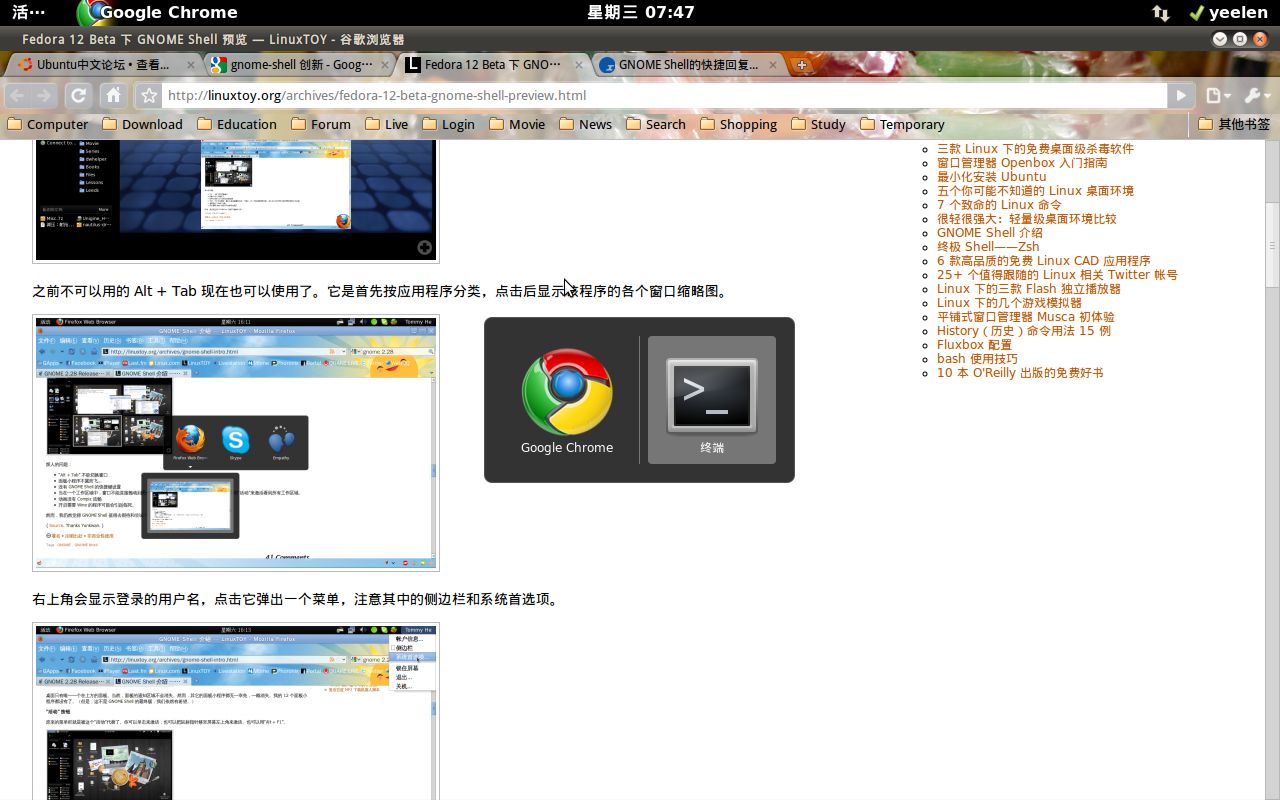Image resolution: width=1280 pixels, height=800 pixels.
Task: Open link 7 个致命的 Linux 命令
Action: coord(999,204)
